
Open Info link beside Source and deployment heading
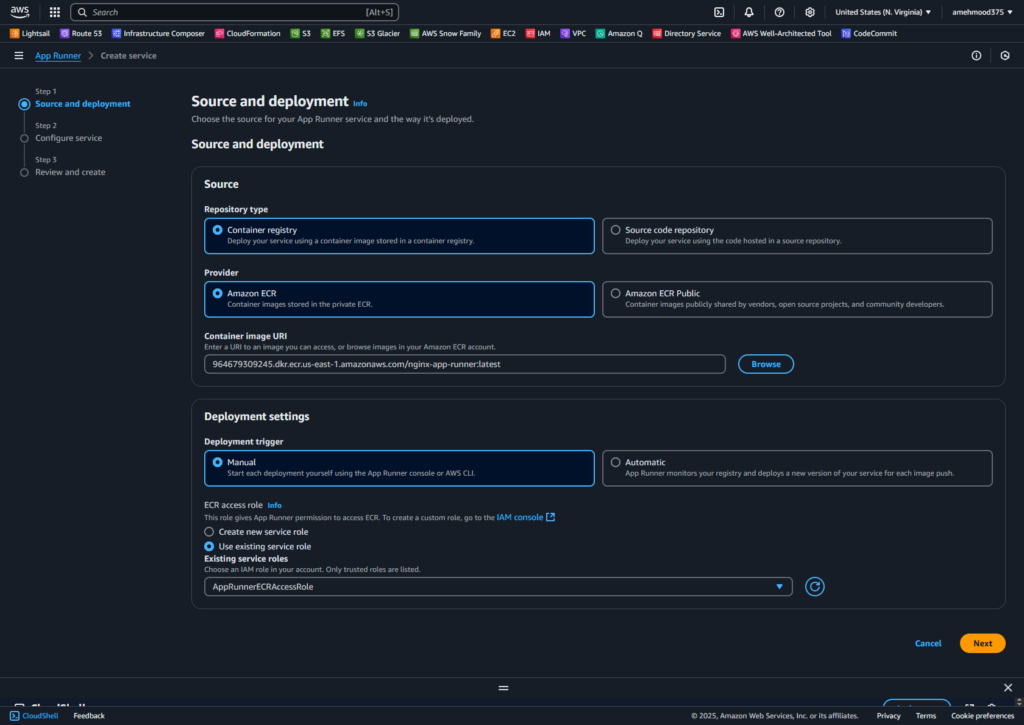tap(360, 103)
